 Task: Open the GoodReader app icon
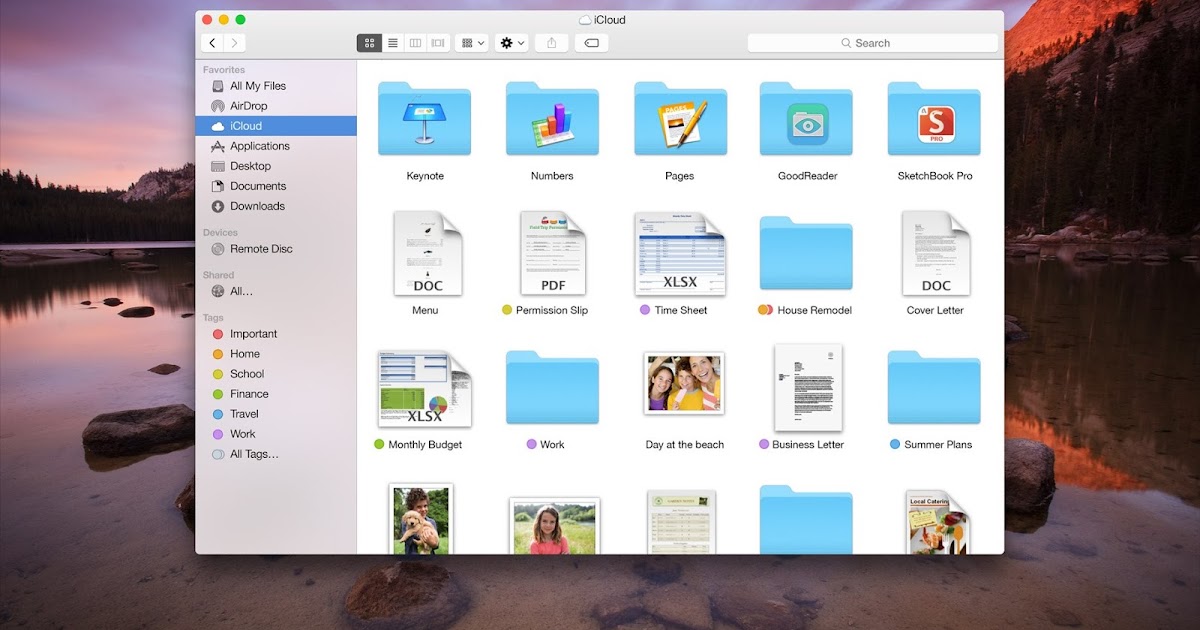(x=806, y=119)
